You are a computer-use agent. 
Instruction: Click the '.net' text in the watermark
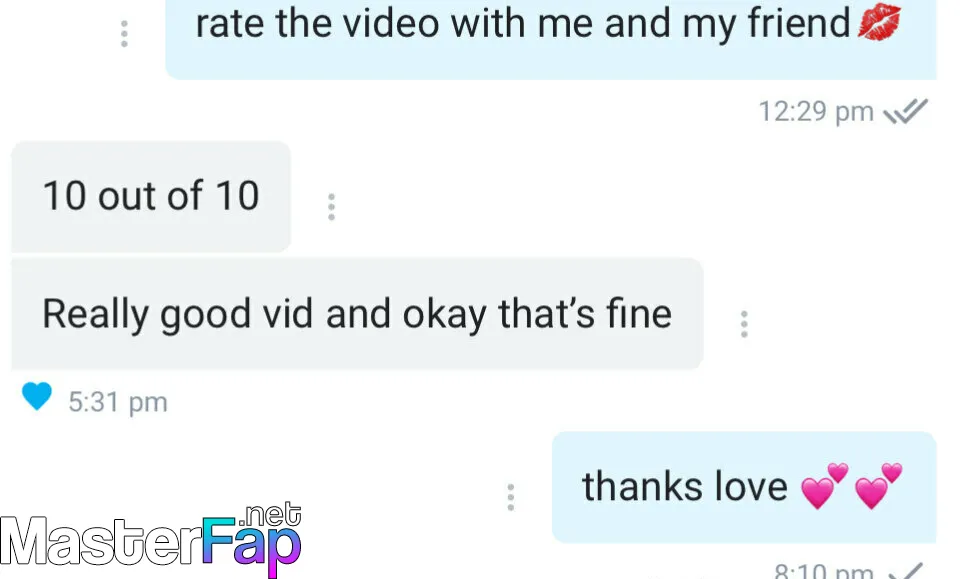click(x=270, y=515)
